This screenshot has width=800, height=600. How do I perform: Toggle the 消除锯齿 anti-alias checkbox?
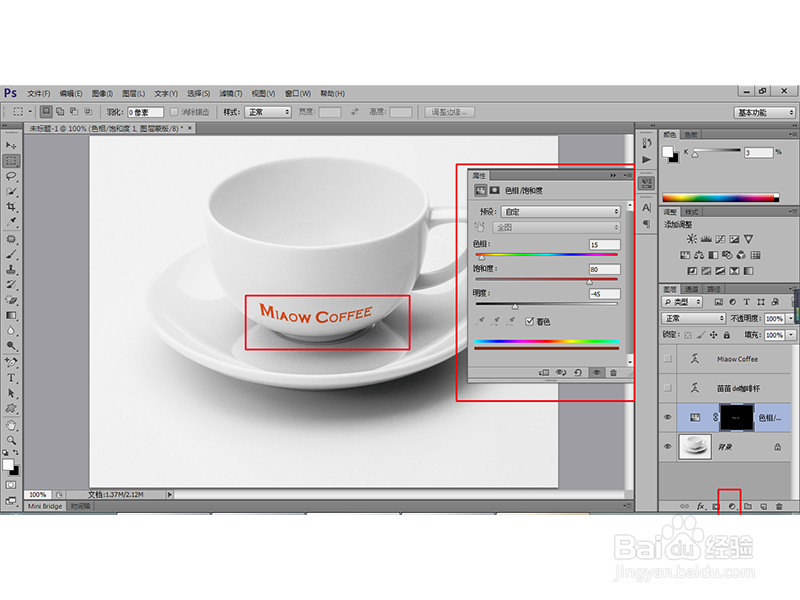pyautogui.click(x=173, y=112)
